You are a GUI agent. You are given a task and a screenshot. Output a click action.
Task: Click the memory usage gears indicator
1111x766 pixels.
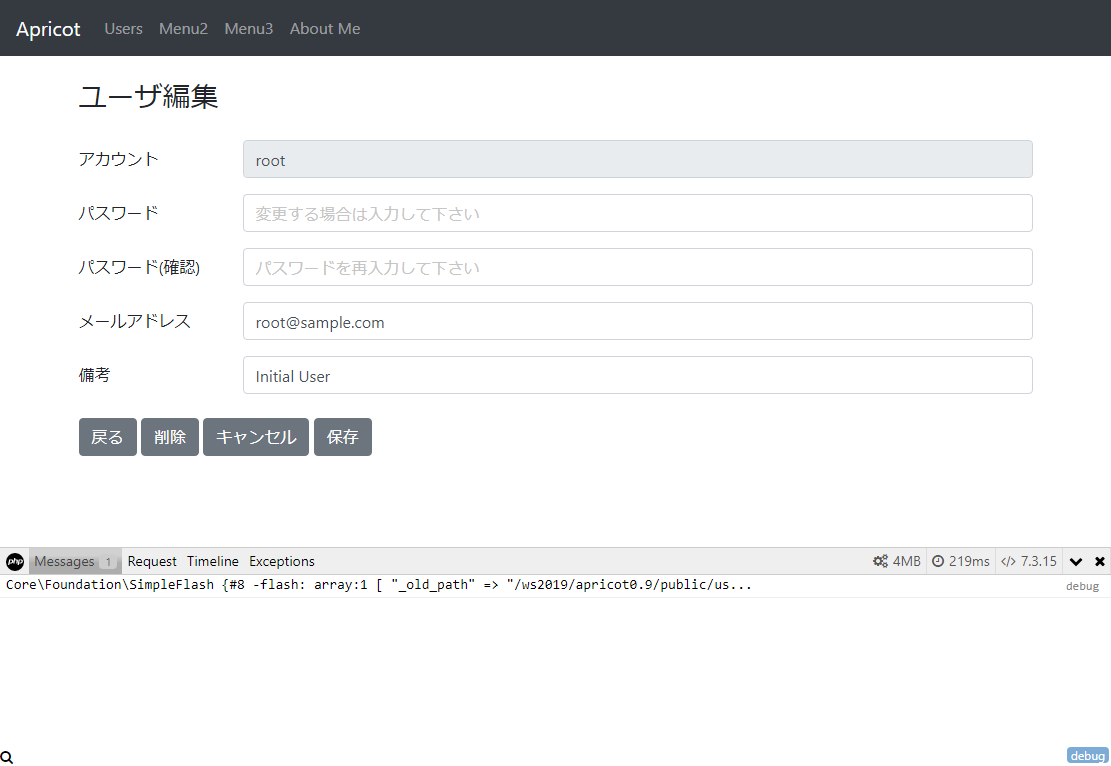[896, 561]
